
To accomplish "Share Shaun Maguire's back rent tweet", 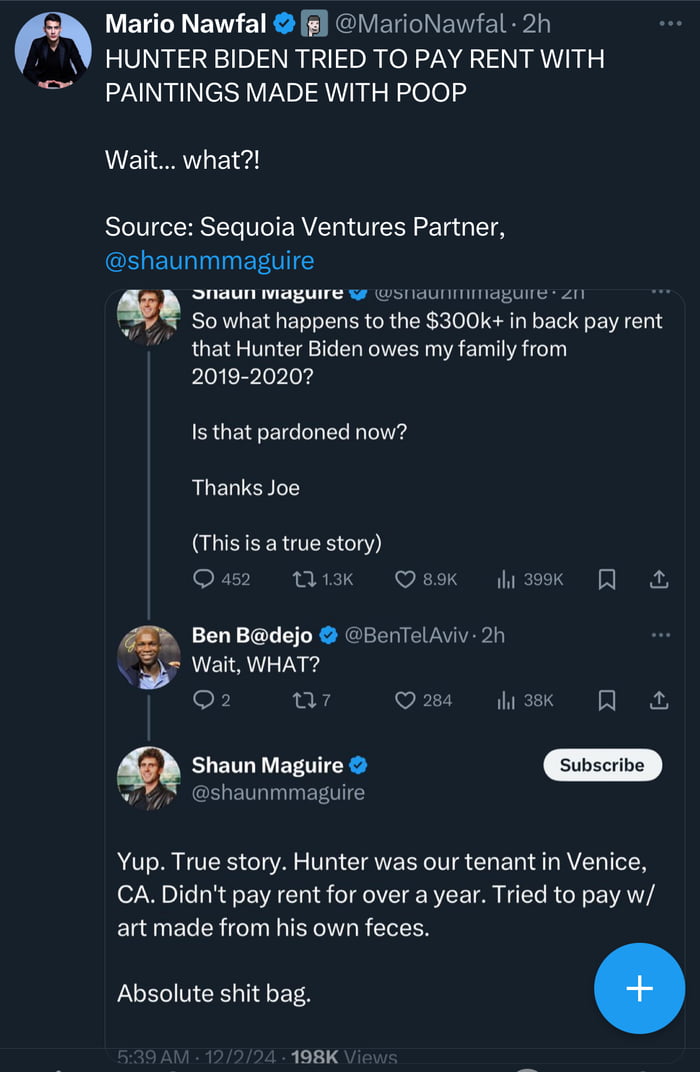I will pyautogui.click(x=659, y=579).
